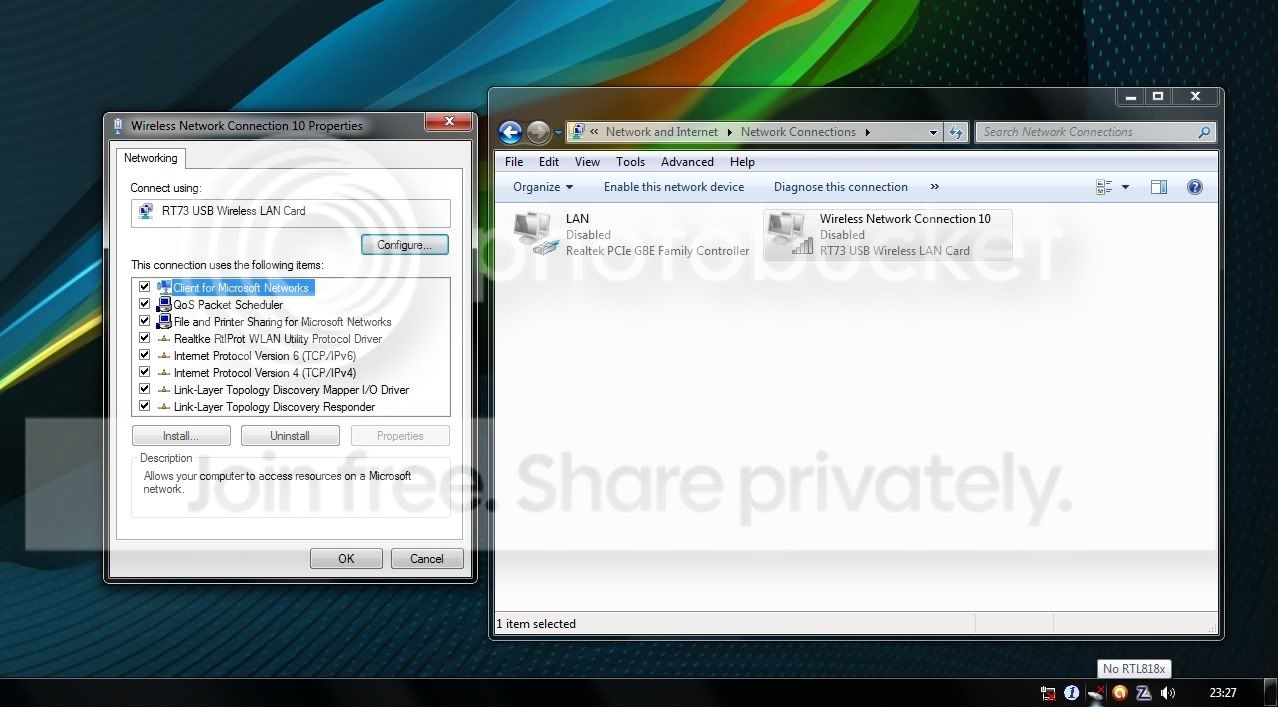This screenshot has height=720, width=1278.
Task: Uncheck 'Internet Protocol Version 4 (TCP/IPv4)'
Action: click(145, 372)
